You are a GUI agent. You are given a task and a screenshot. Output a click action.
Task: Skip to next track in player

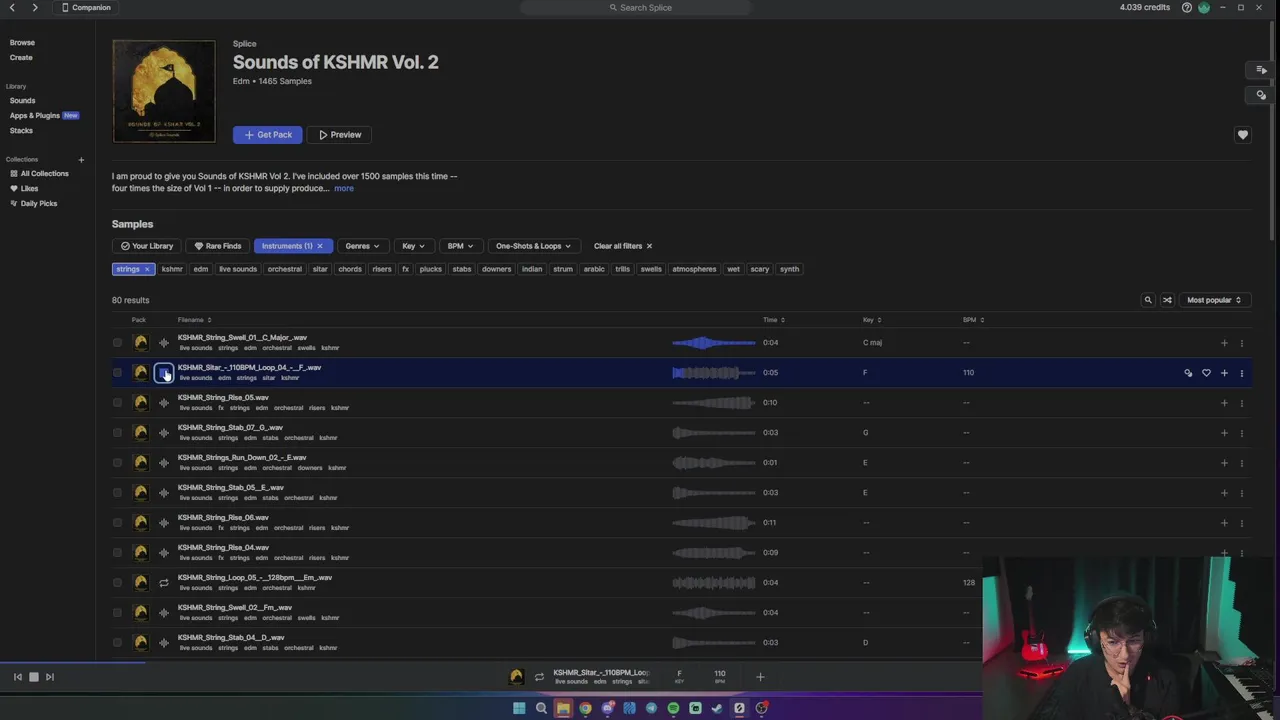[x=50, y=677]
